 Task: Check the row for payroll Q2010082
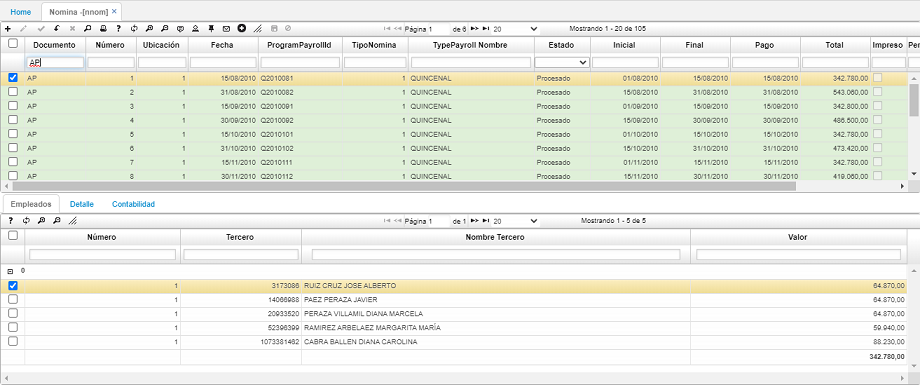[x=13, y=91]
